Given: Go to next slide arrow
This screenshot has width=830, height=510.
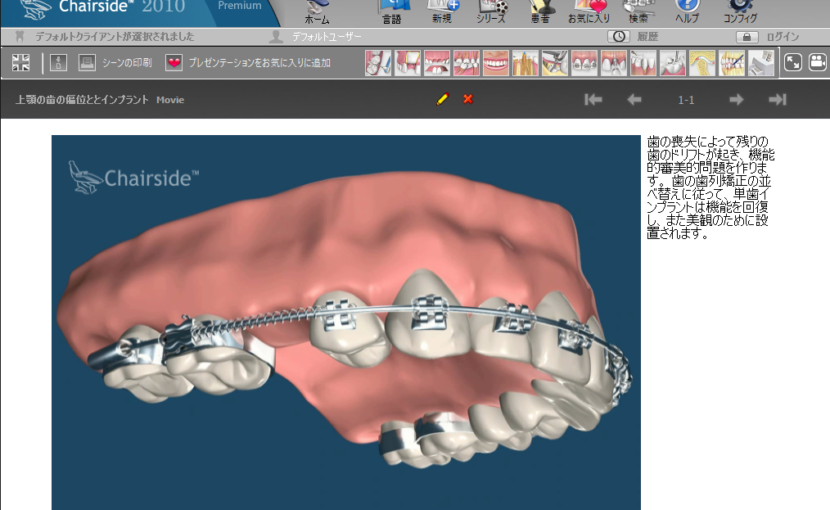Looking at the screenshot, I should click(x=736, y=99).
